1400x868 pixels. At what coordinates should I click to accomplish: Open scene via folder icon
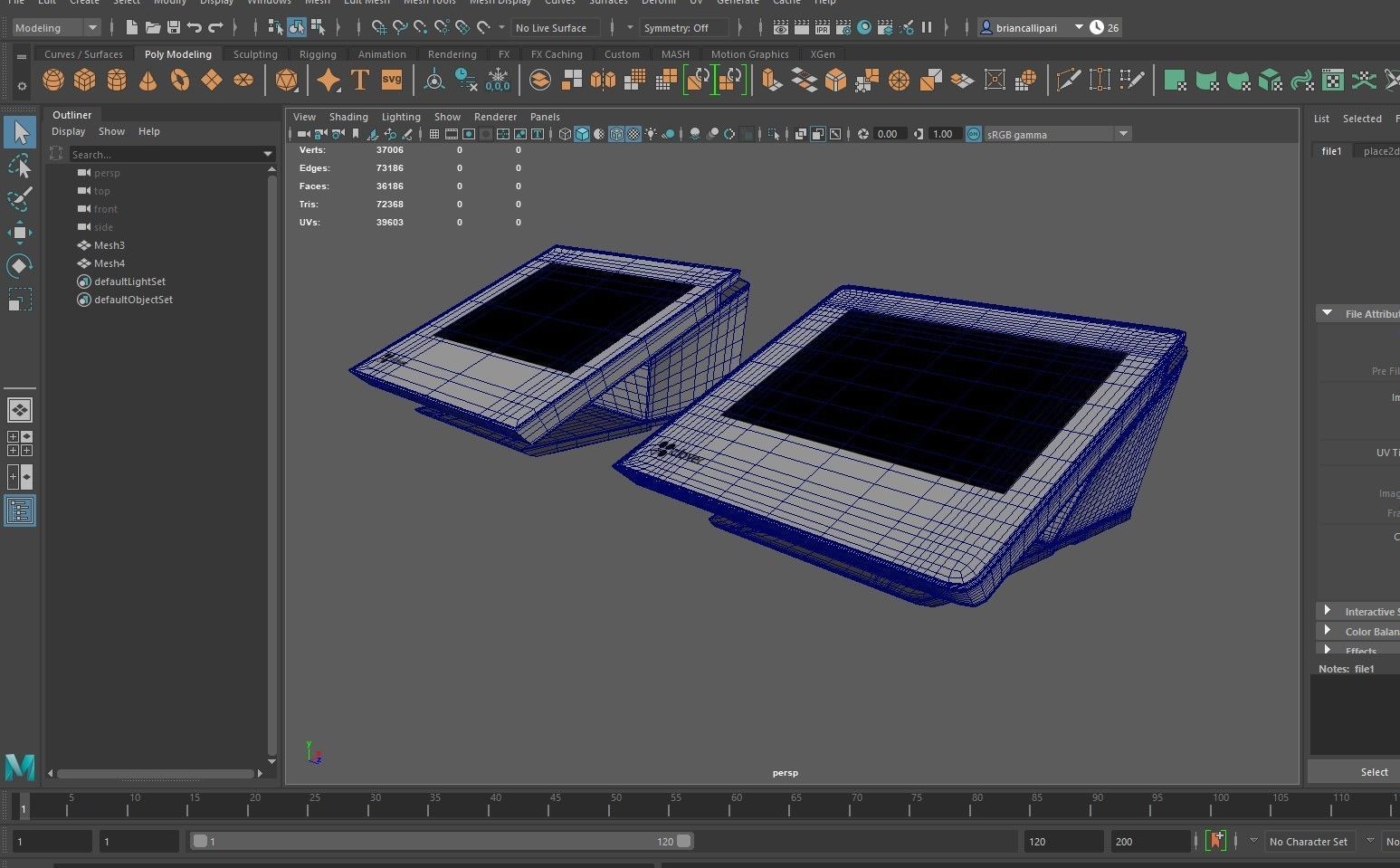tap(153, 28)
